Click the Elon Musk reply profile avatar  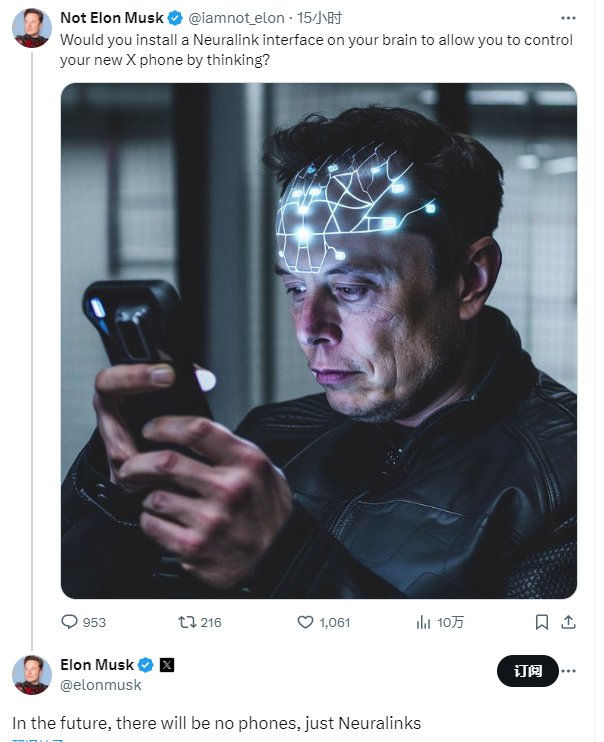tap(32, 675)
